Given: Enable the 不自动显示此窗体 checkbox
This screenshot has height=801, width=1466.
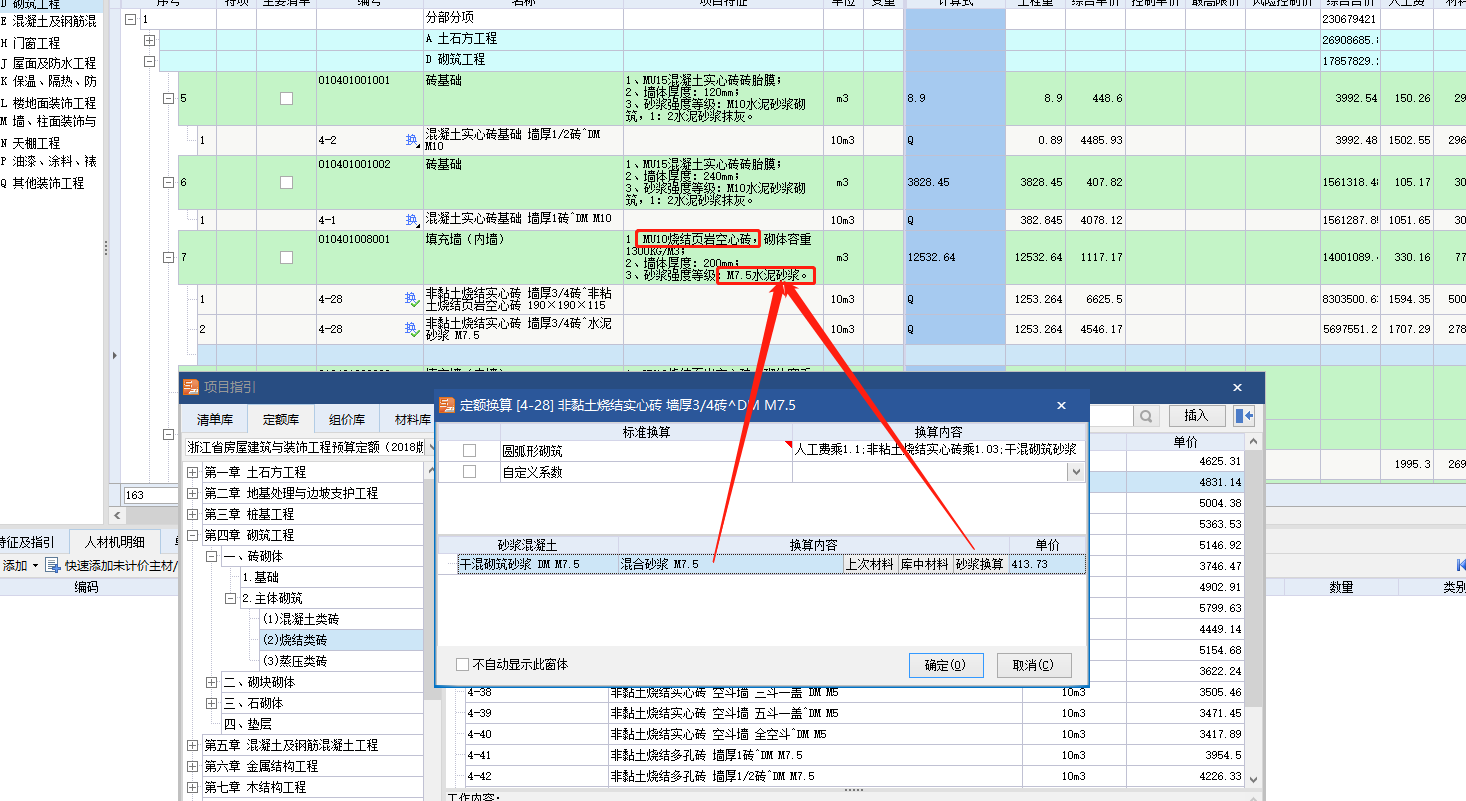Looking at the screenshot, I should tap(462, 664).
